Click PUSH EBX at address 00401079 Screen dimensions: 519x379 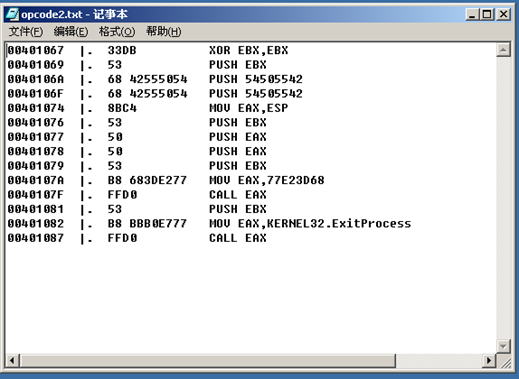pos(238,166)
